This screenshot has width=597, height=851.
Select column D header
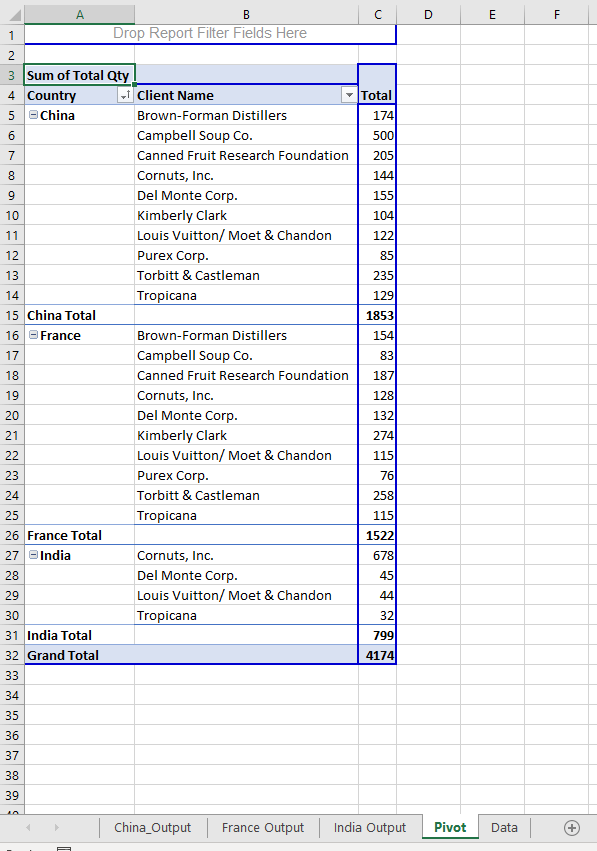pyautogui.click(x=428, y=15)
